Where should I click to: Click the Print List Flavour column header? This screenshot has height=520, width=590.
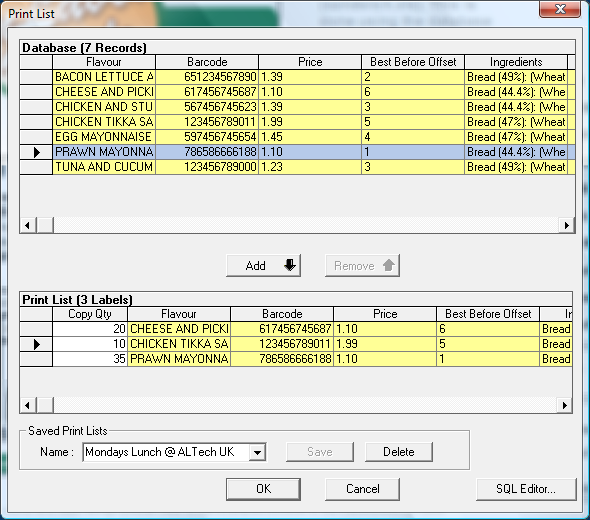click(x=179, y=314)
